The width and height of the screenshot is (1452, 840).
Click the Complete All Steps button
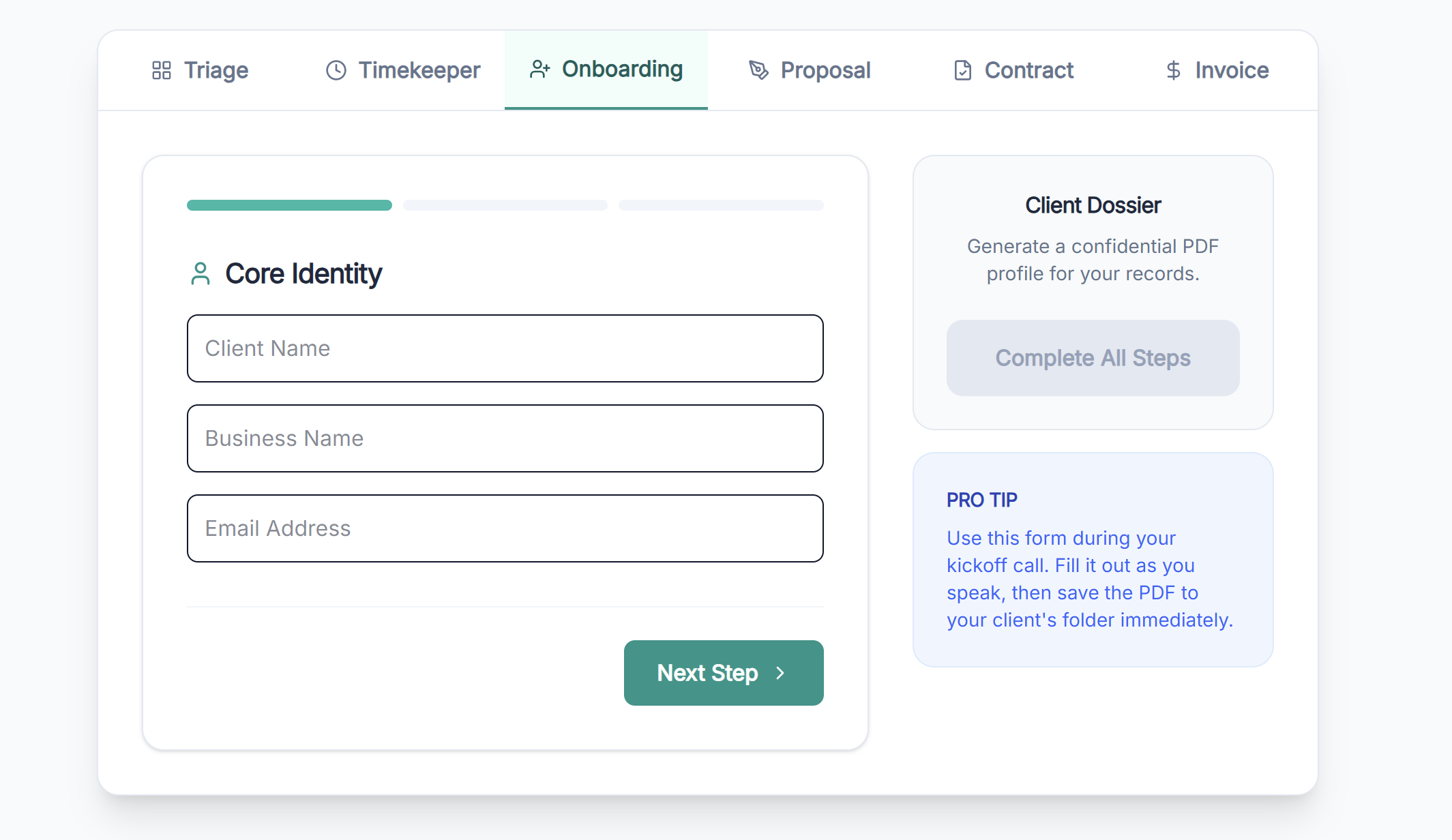(1093, 357)
